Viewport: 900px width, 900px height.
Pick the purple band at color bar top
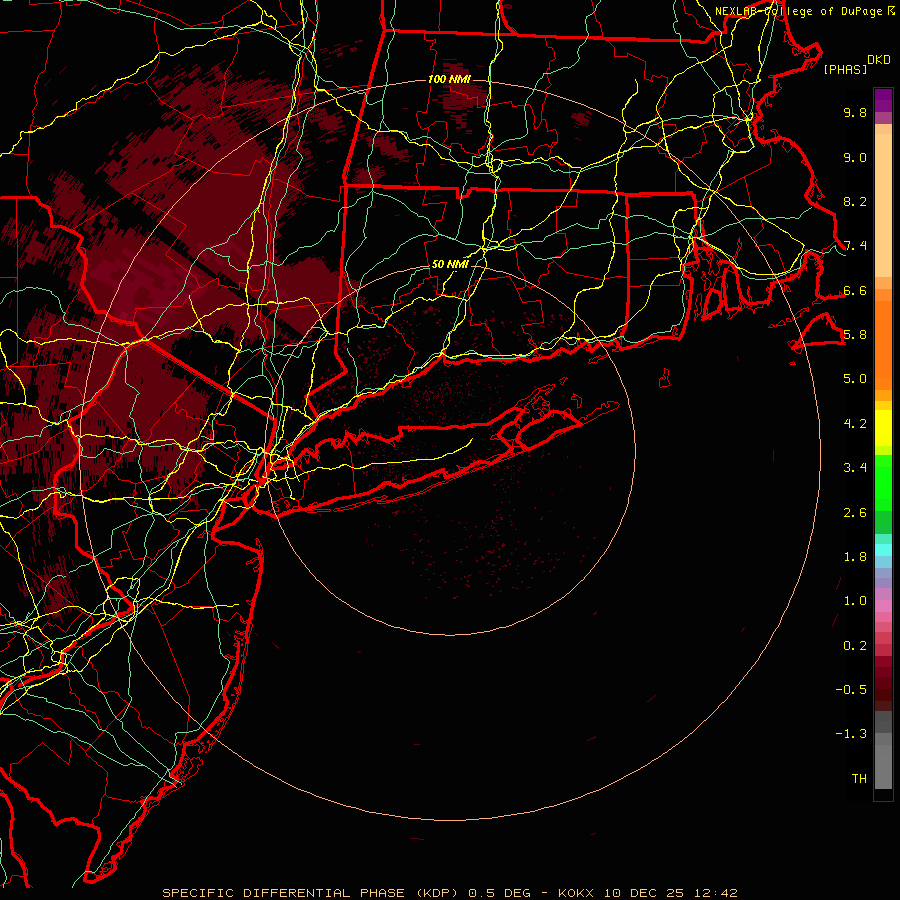(883, 100)
